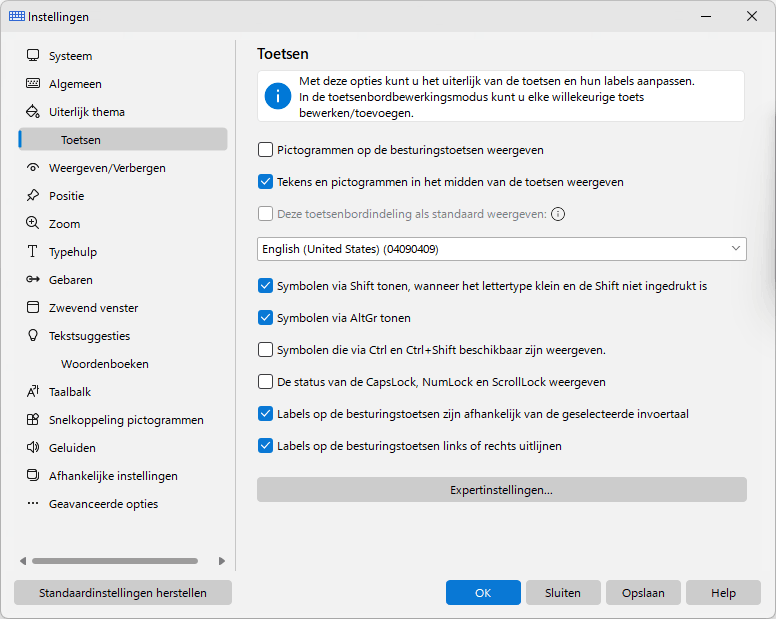Uncheck tekens en pictogrammen in het midden
This screenshot has height=619, width=776.
click(265, 182)
